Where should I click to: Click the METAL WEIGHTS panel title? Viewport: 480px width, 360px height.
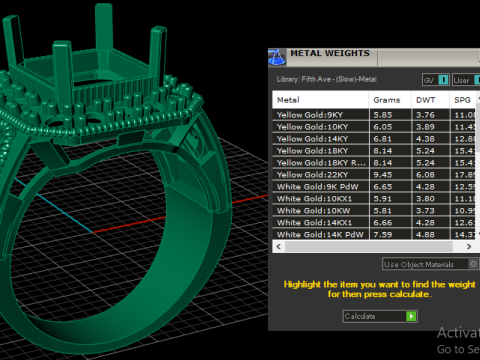(x=330, y=53)
